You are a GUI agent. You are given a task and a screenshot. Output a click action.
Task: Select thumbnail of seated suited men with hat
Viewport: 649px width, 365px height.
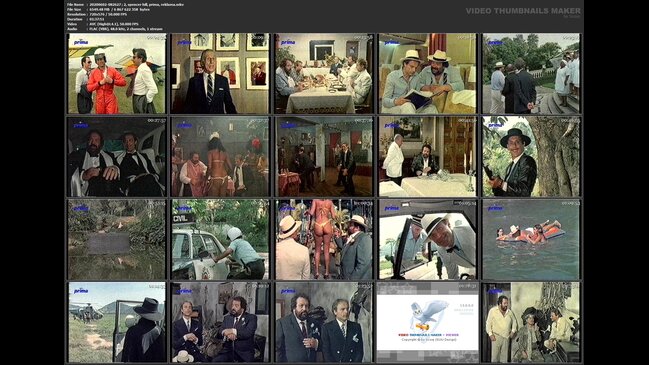click(220, 322)
